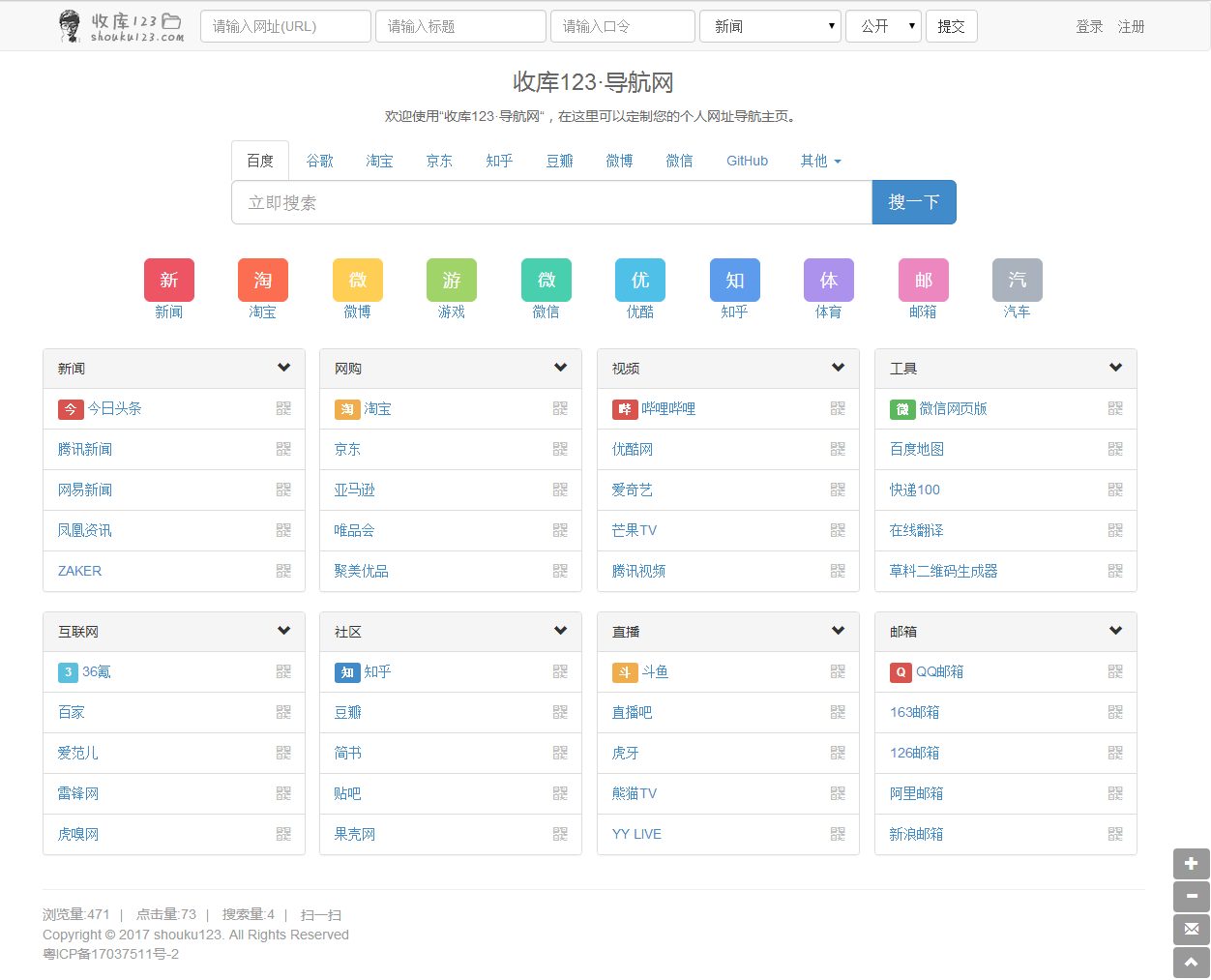The height and width of the screenshot is (980, 1211).
Task: Open the 微信网页版 link
Action: (953, 408)
